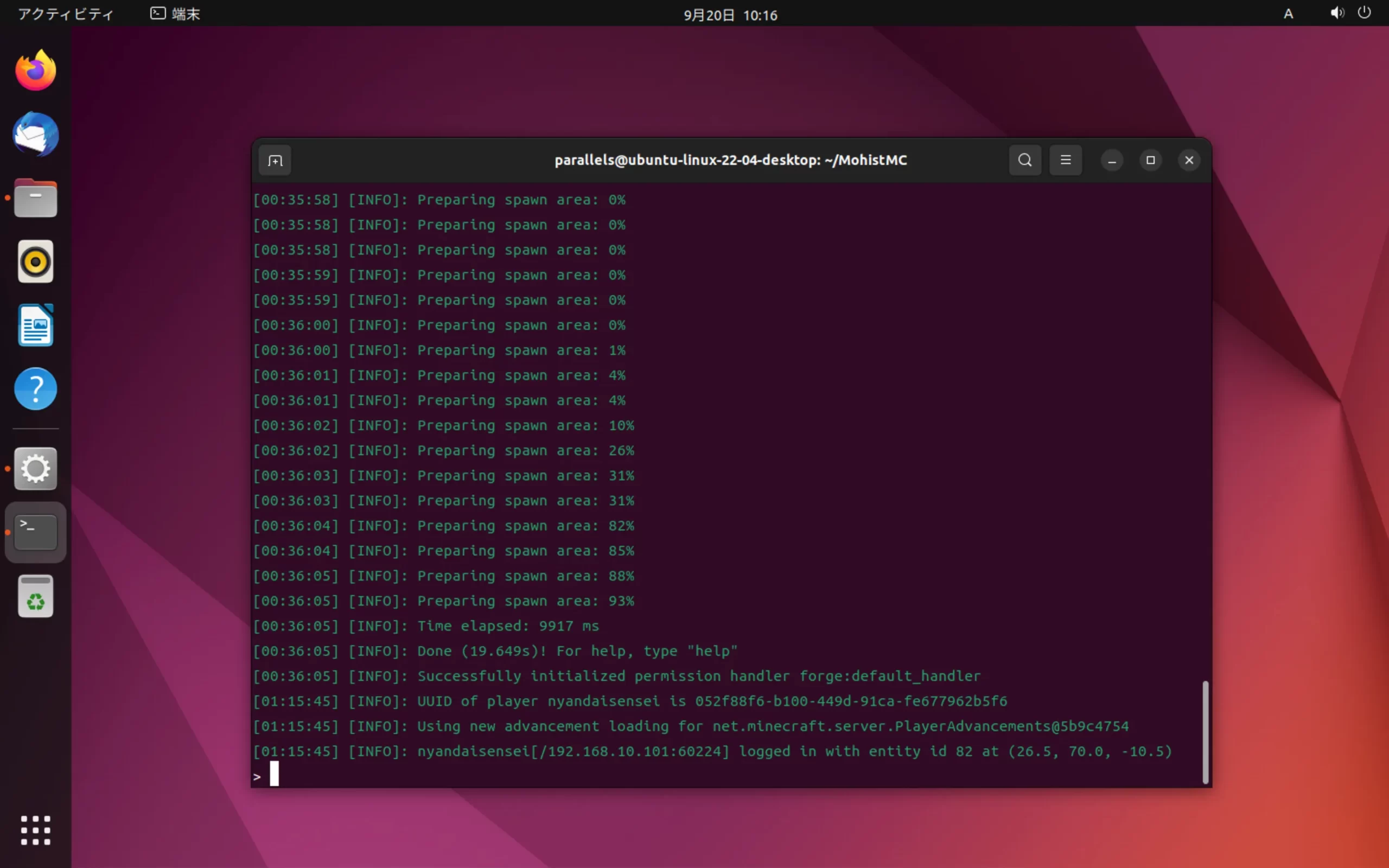Open the clock calendar 9月20日 10:16
Image resolution: width=1389 pixels, height=868 pixels.
point(730,15)
